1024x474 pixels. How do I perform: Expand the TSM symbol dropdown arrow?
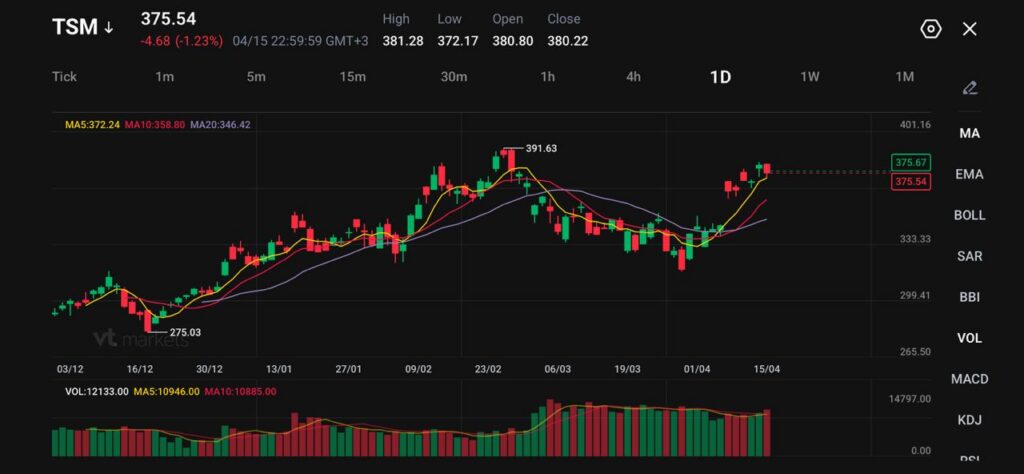[x=108, y=28]
